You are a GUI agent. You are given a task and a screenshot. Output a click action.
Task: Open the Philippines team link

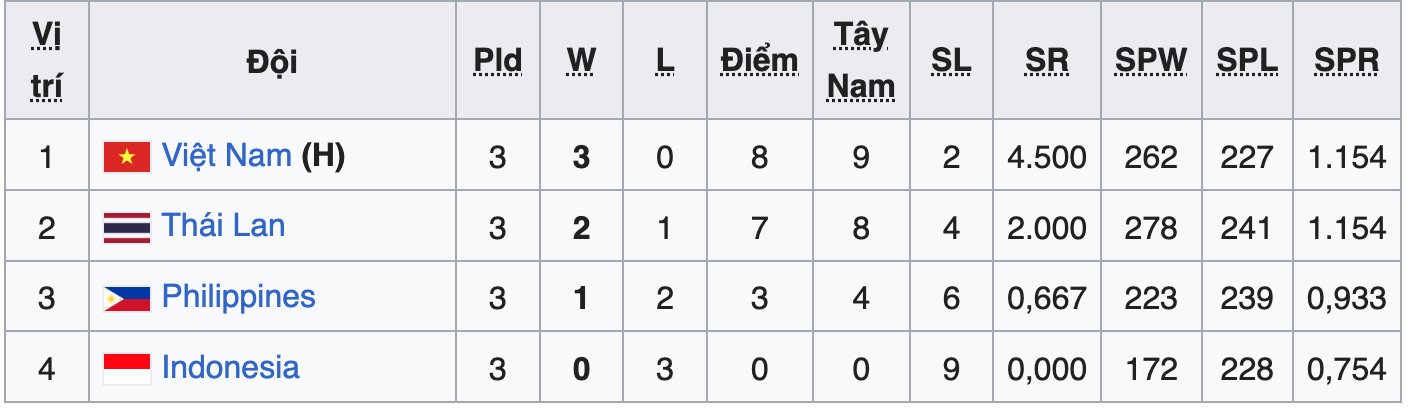(x=238, y=297)
